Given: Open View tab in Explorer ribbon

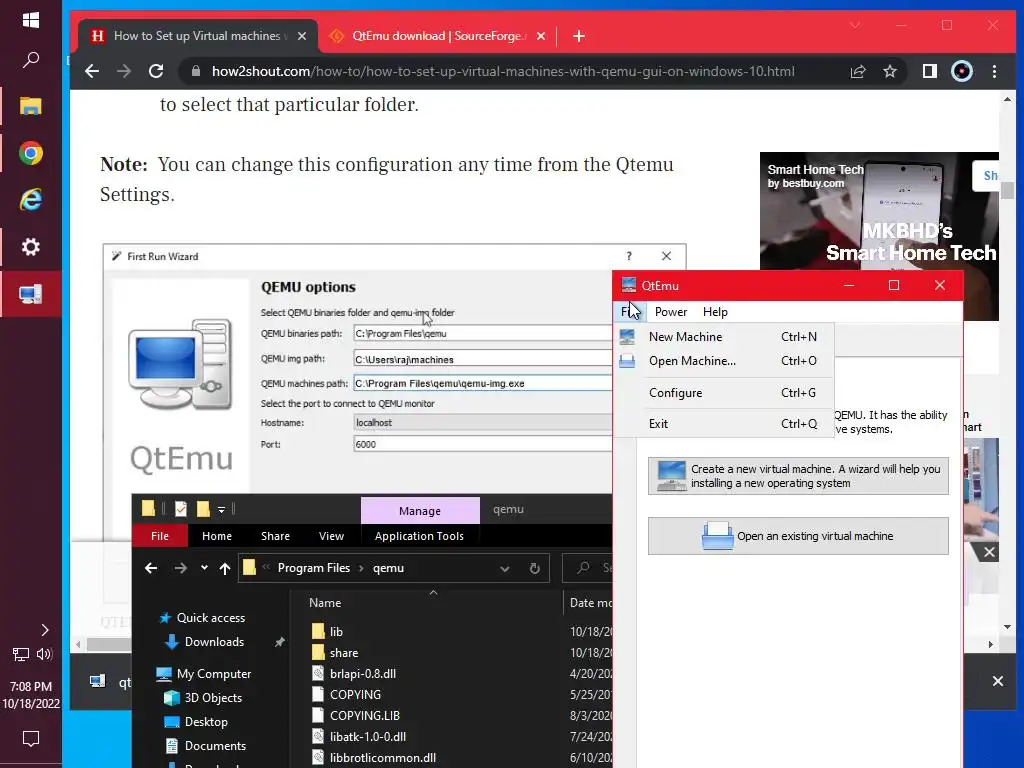Looking at the screenshot, I should (331, 536).
